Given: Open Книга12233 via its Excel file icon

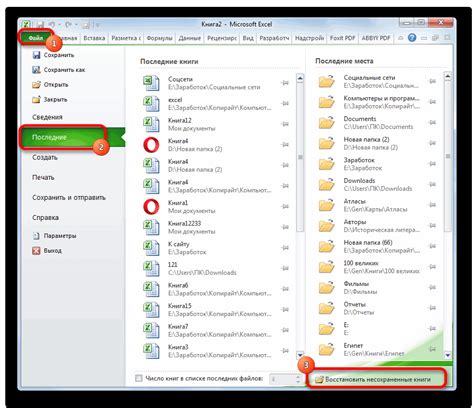Looking at the screenshot, I should tap(151, 227).
